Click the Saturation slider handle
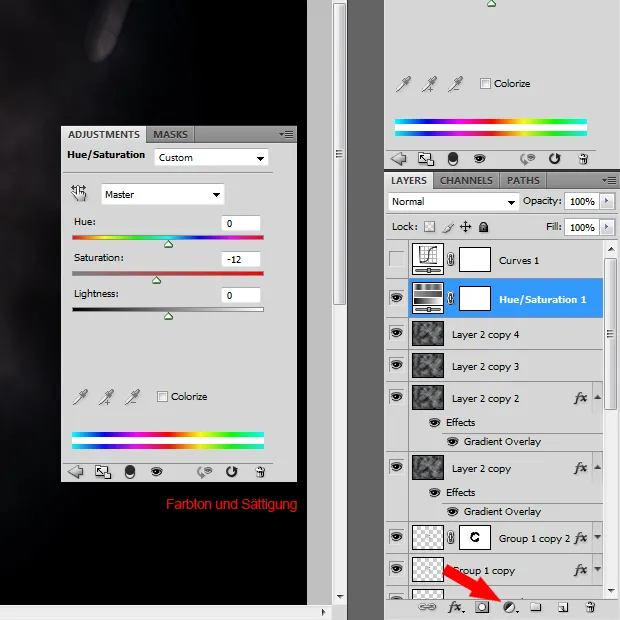Viewport: 620px width, 620px height. click(156, 280)
